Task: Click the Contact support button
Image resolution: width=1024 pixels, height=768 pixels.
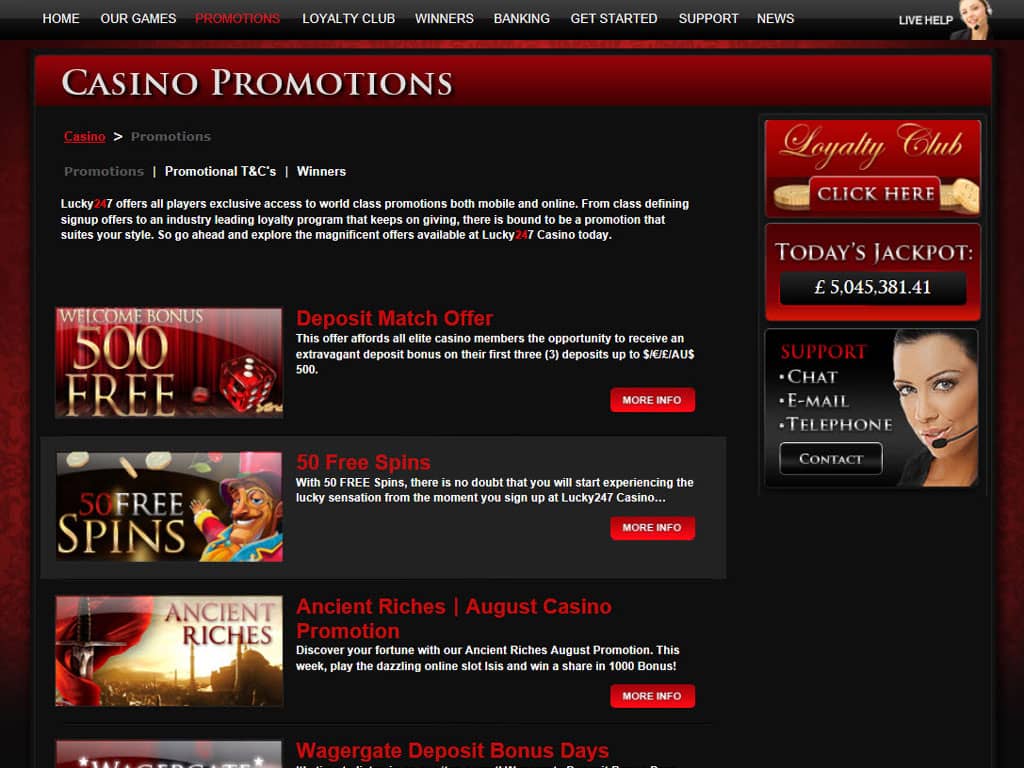Action: pos(831,458)
